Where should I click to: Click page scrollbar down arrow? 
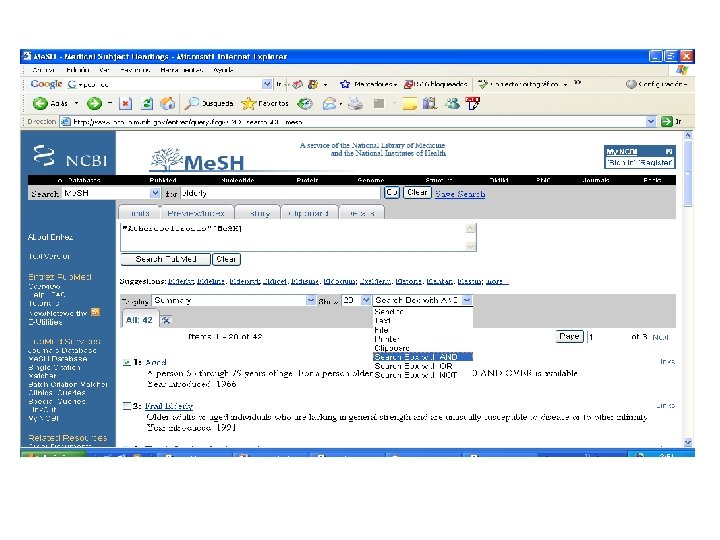pyautogui.click(x=687, y=443)
